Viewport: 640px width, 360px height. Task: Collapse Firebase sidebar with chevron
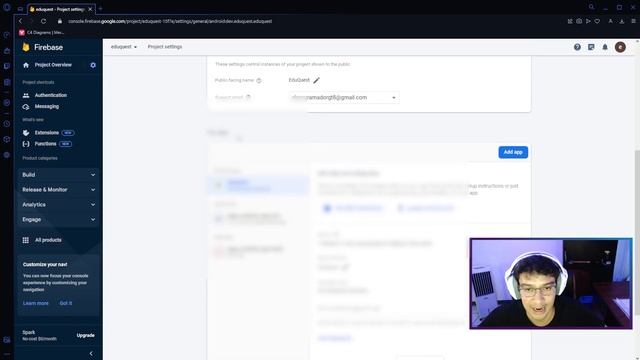pyautogui.click(x=91, y=353)
